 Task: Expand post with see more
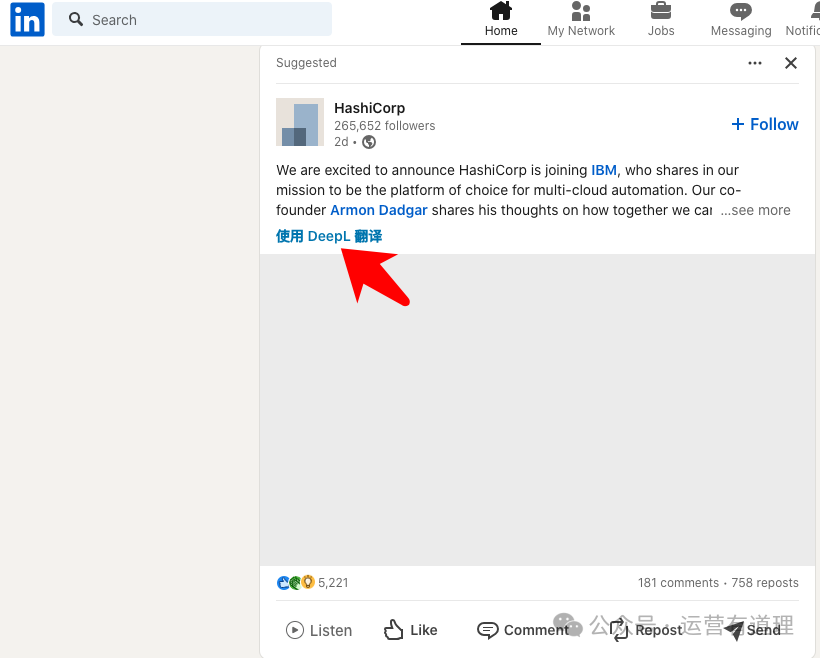click(x=756, y=210)
